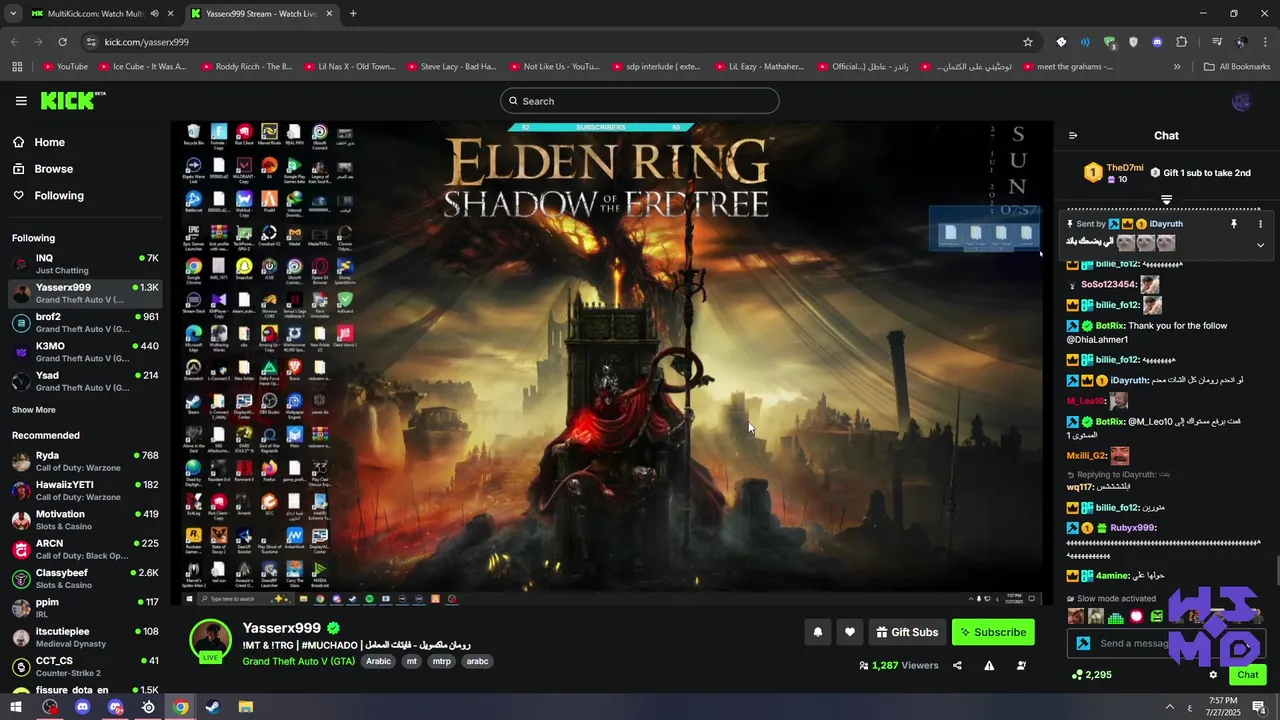Open File Explorer from taskbar

[246, 707]
